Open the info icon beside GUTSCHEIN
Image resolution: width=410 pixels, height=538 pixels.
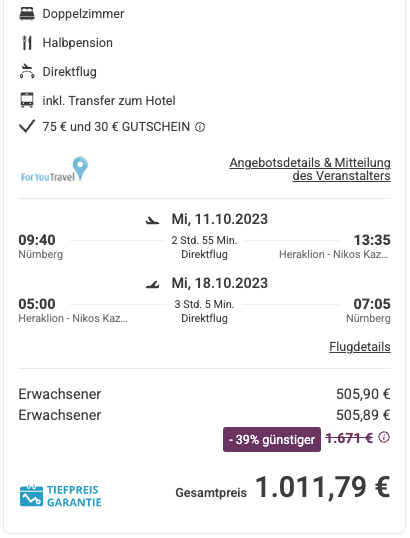200,127
